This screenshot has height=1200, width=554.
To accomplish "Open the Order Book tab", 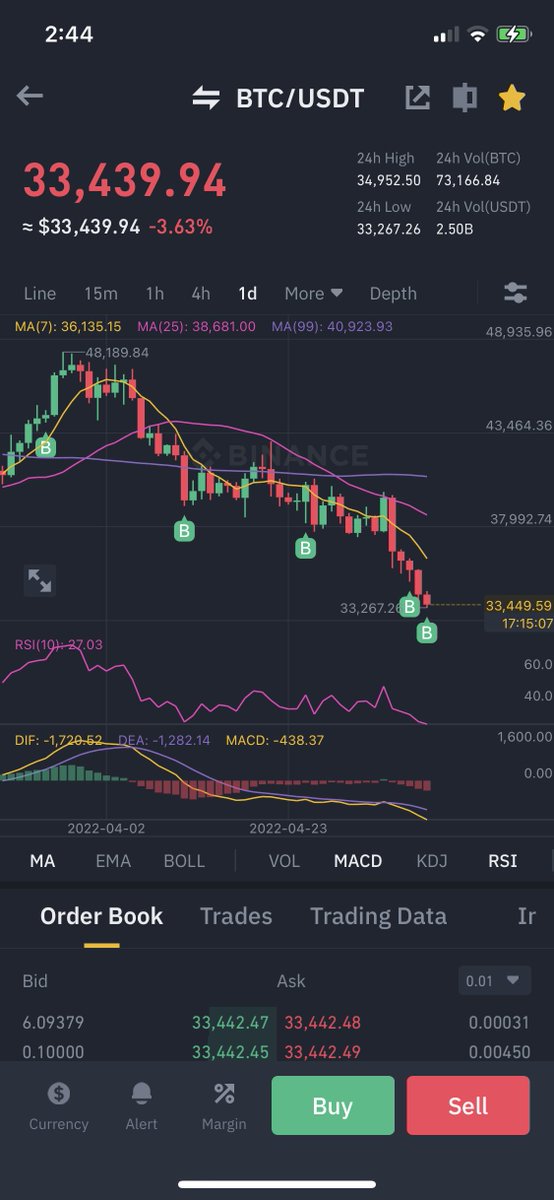I will click(101, 916).
